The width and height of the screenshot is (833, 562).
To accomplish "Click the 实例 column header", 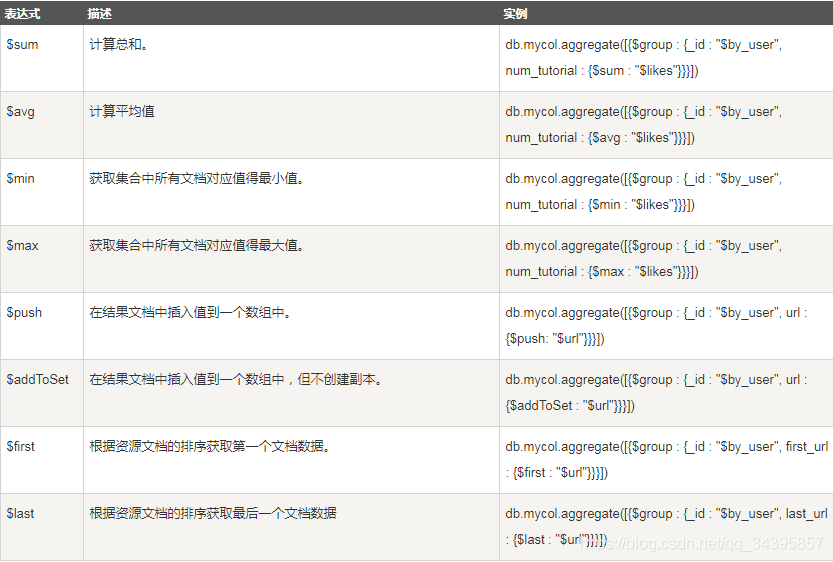I will point(515,13).
